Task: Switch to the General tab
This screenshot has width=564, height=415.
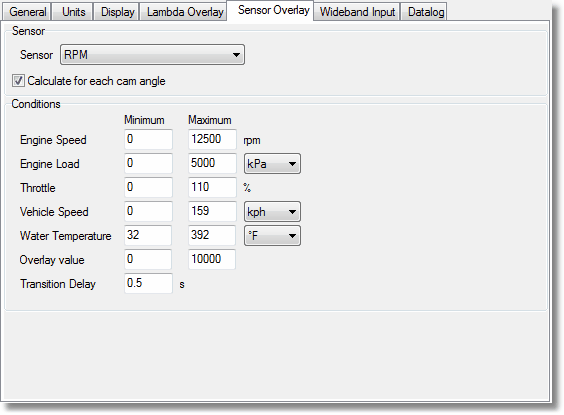Action: click(27, 12)
